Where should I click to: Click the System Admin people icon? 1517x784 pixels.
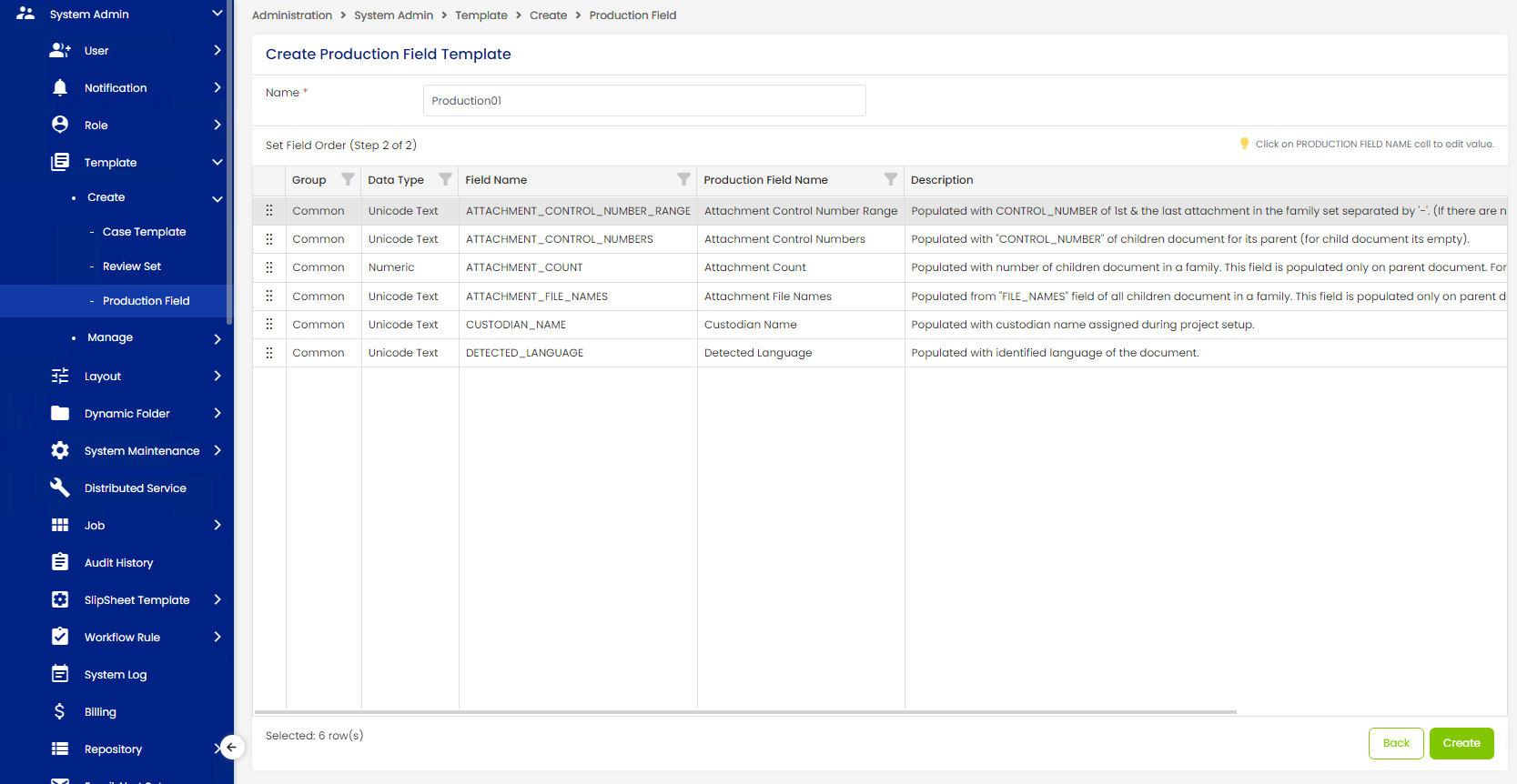click(25, 14)
